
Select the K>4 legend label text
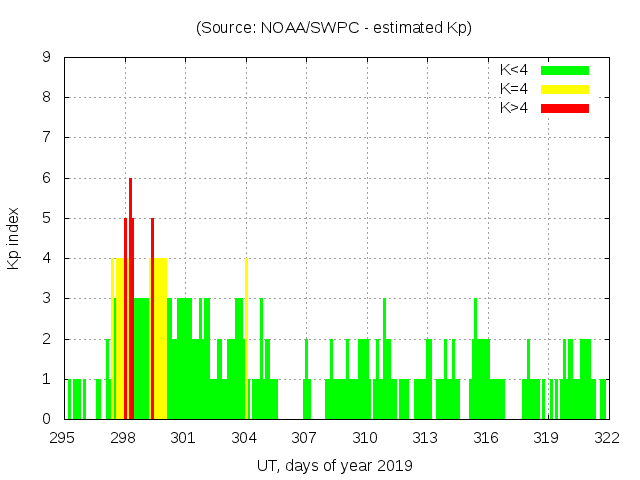515,108
